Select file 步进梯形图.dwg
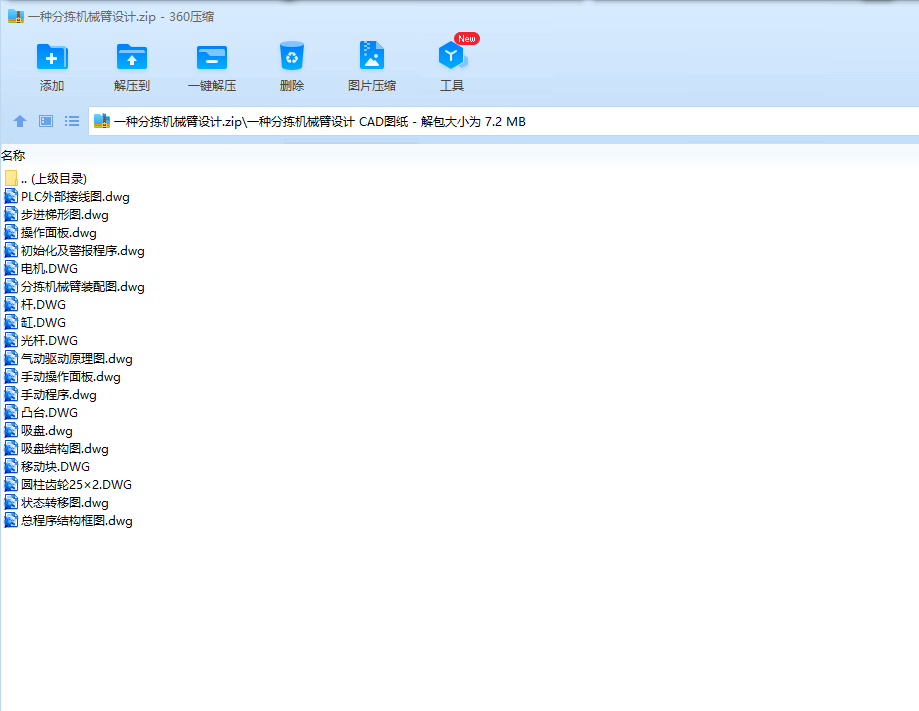Image resolution: width=919 pixels, height=711 pixels. (64, 215)
